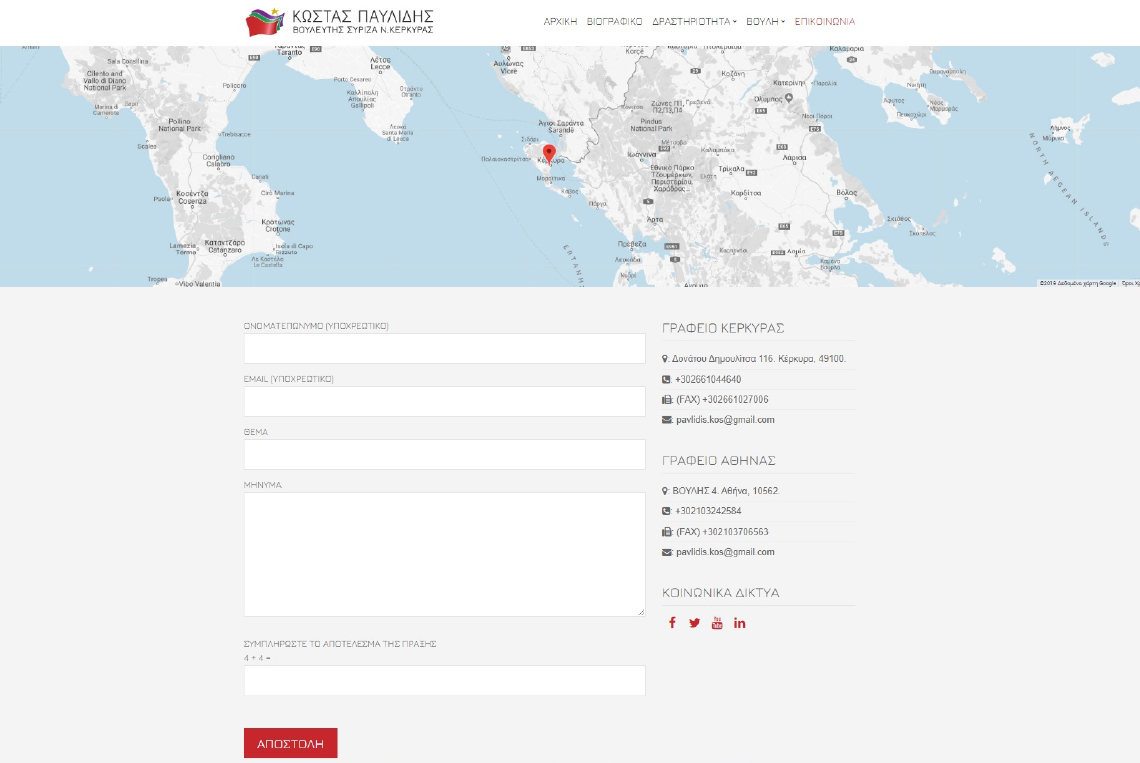
Task: Click the location icon beside ΒΟΥΛΗΣ 4 address
Action: [x=665, y=491]
